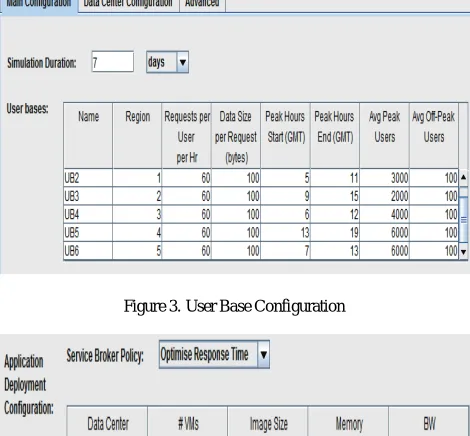Click region cell 3 in UB4 row
This screenshot has height=436, width=470.
[137, 214]
